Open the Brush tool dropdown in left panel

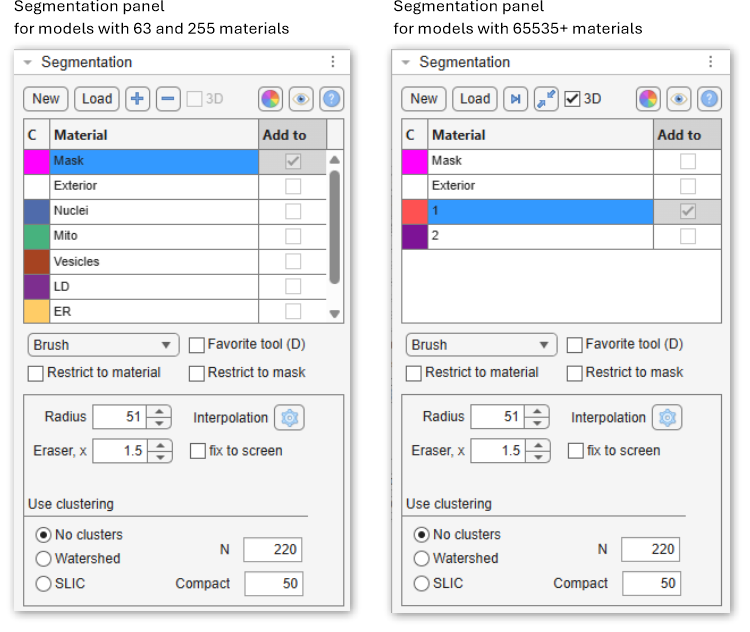[x=103, y=345]
